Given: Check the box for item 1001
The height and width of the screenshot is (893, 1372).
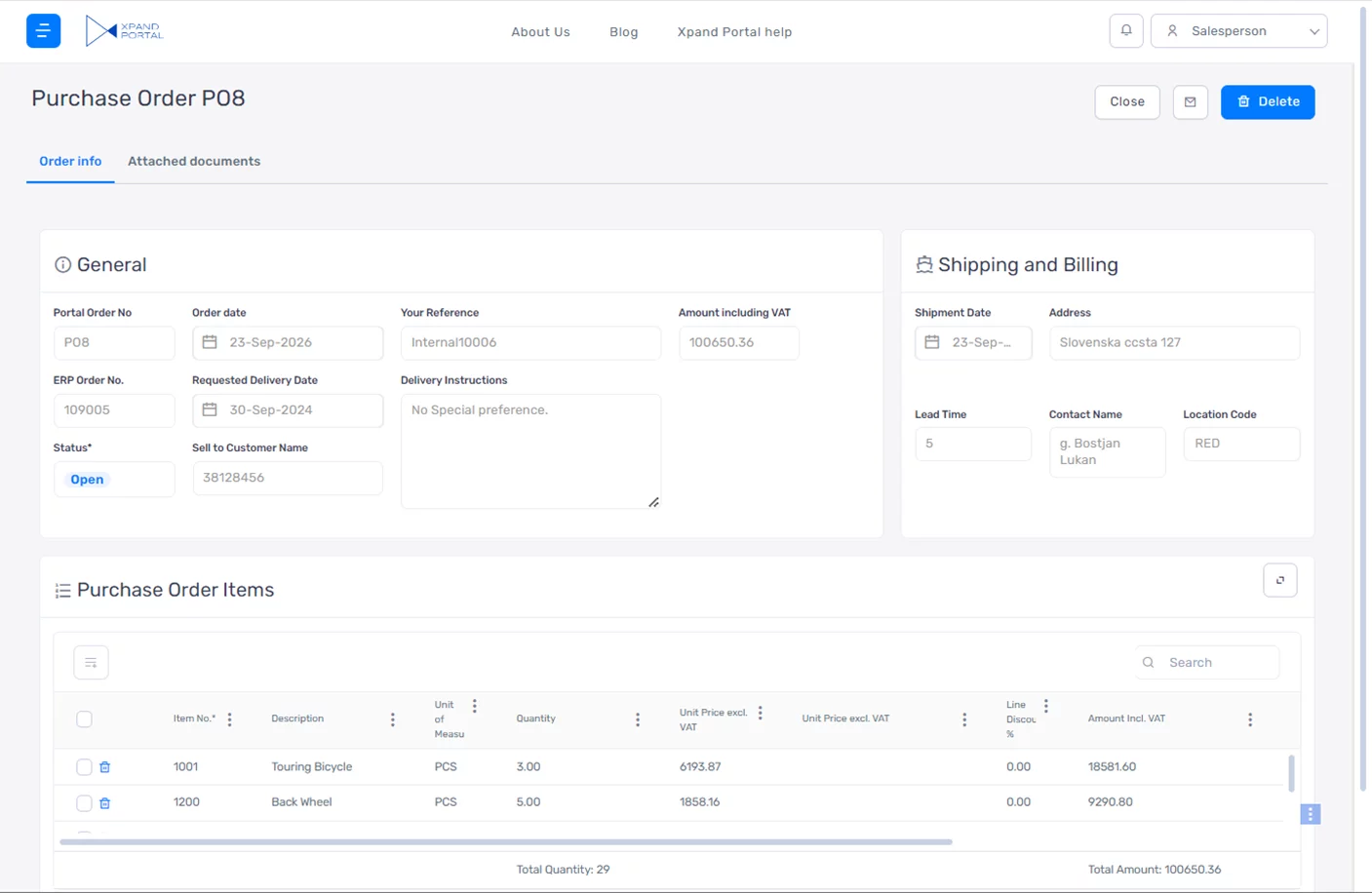Looking at the screenshot, I should 84,767.
